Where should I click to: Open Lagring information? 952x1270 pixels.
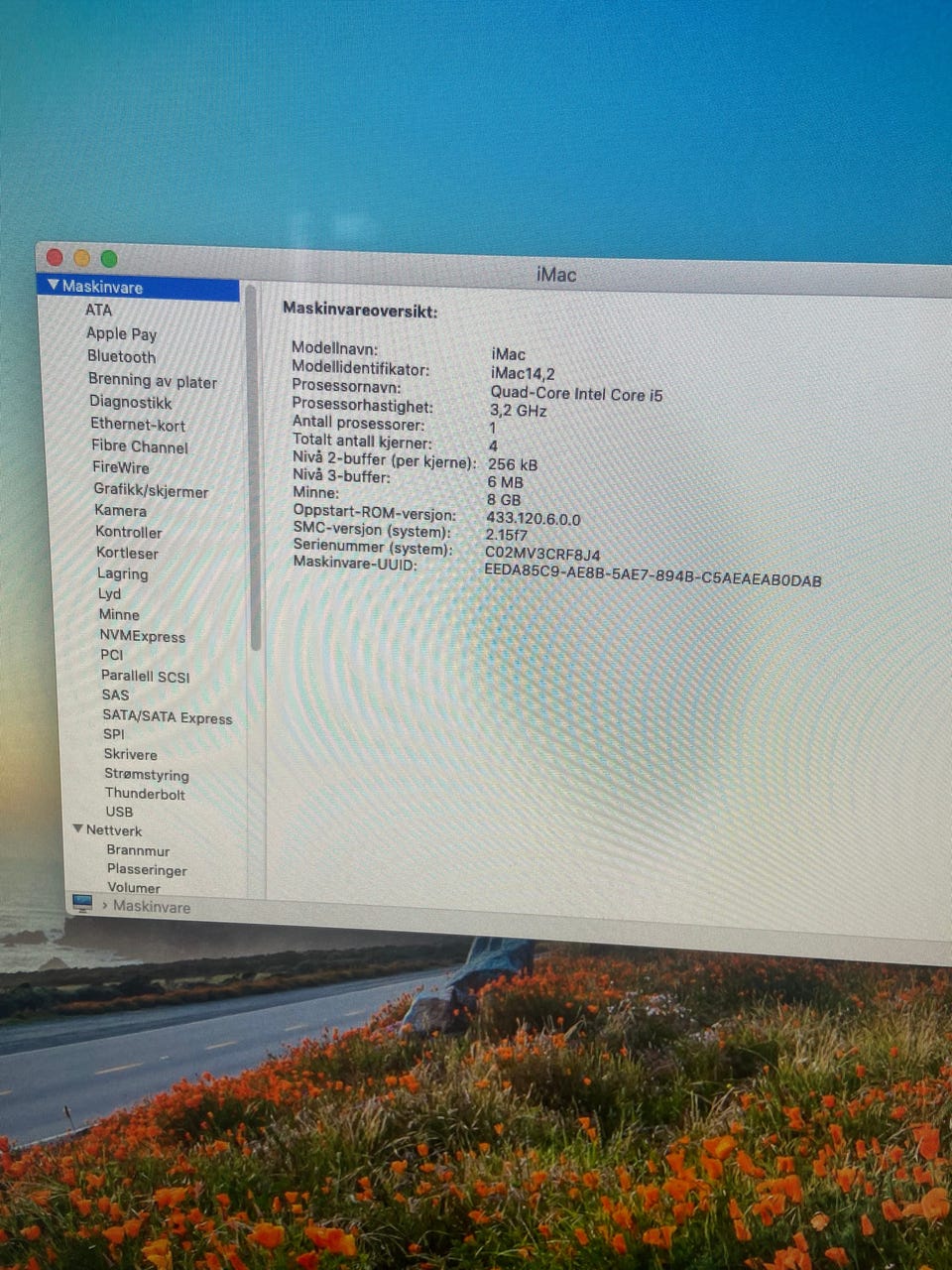[x=122, y=573]
